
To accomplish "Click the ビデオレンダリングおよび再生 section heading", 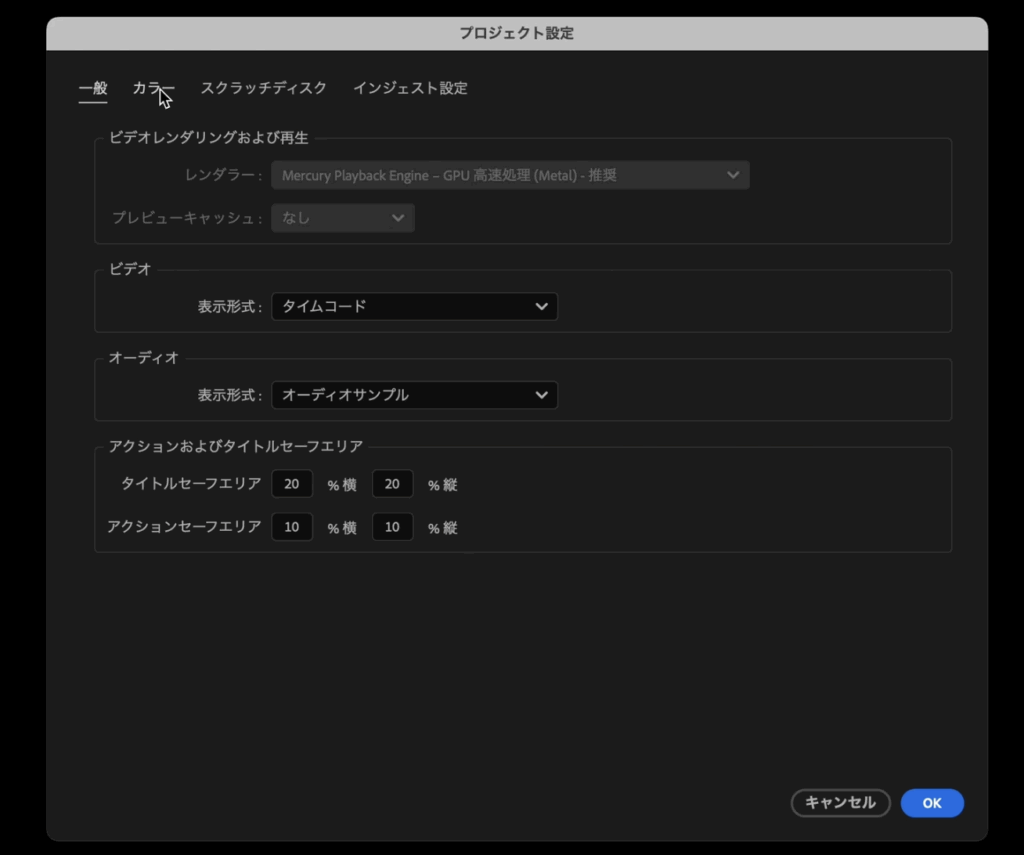I will [x=208, y=138].
